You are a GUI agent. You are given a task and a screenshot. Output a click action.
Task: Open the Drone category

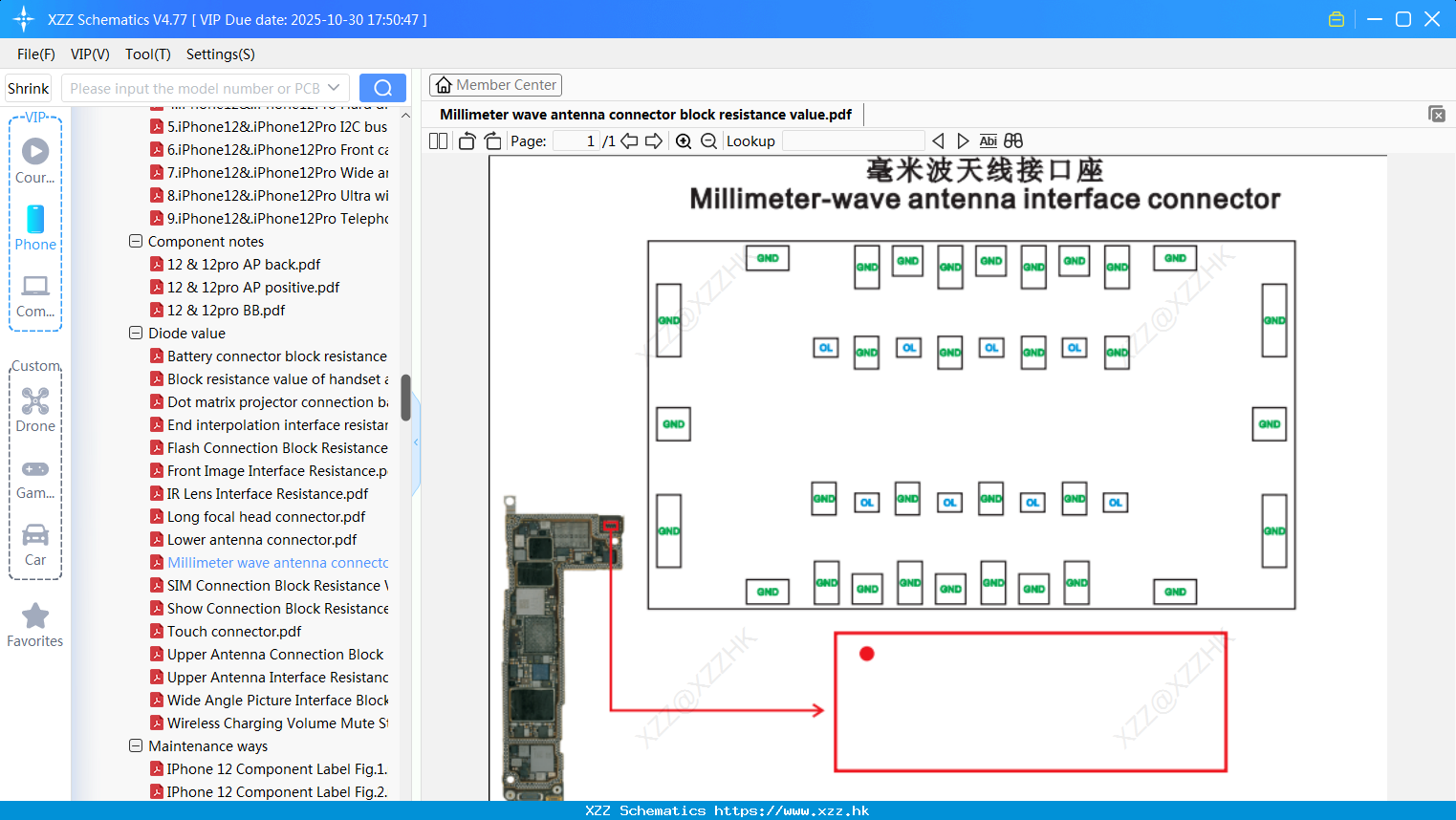pos(35,410)
